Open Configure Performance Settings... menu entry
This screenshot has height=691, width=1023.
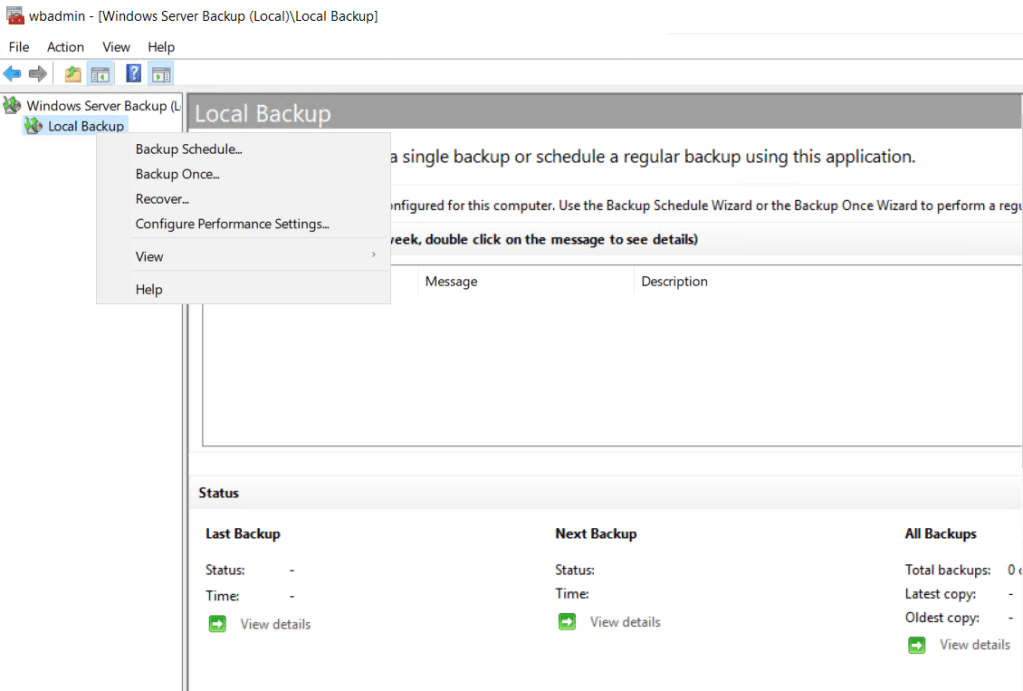(x=232, y=224)
